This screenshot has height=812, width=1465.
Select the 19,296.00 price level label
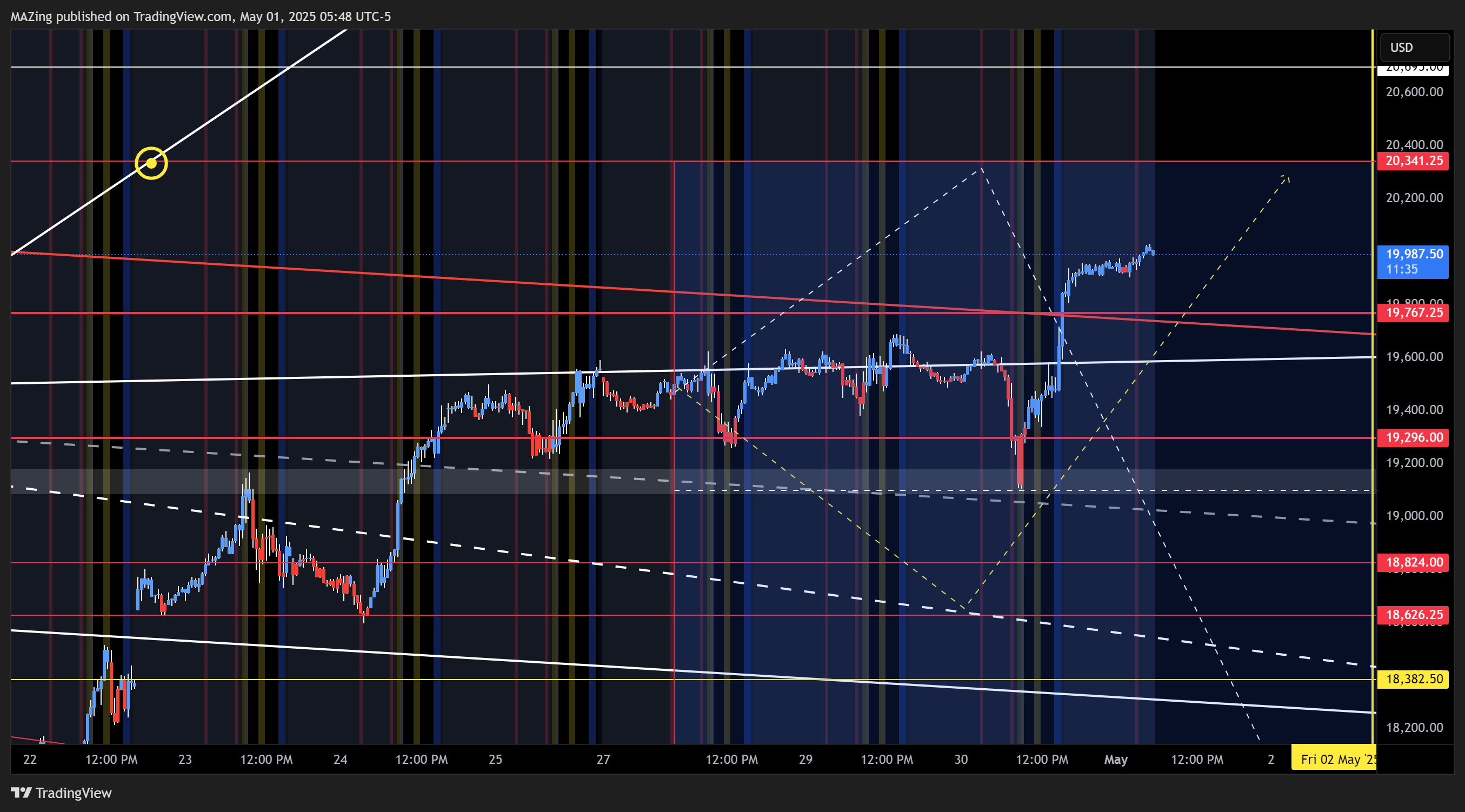1413,437
